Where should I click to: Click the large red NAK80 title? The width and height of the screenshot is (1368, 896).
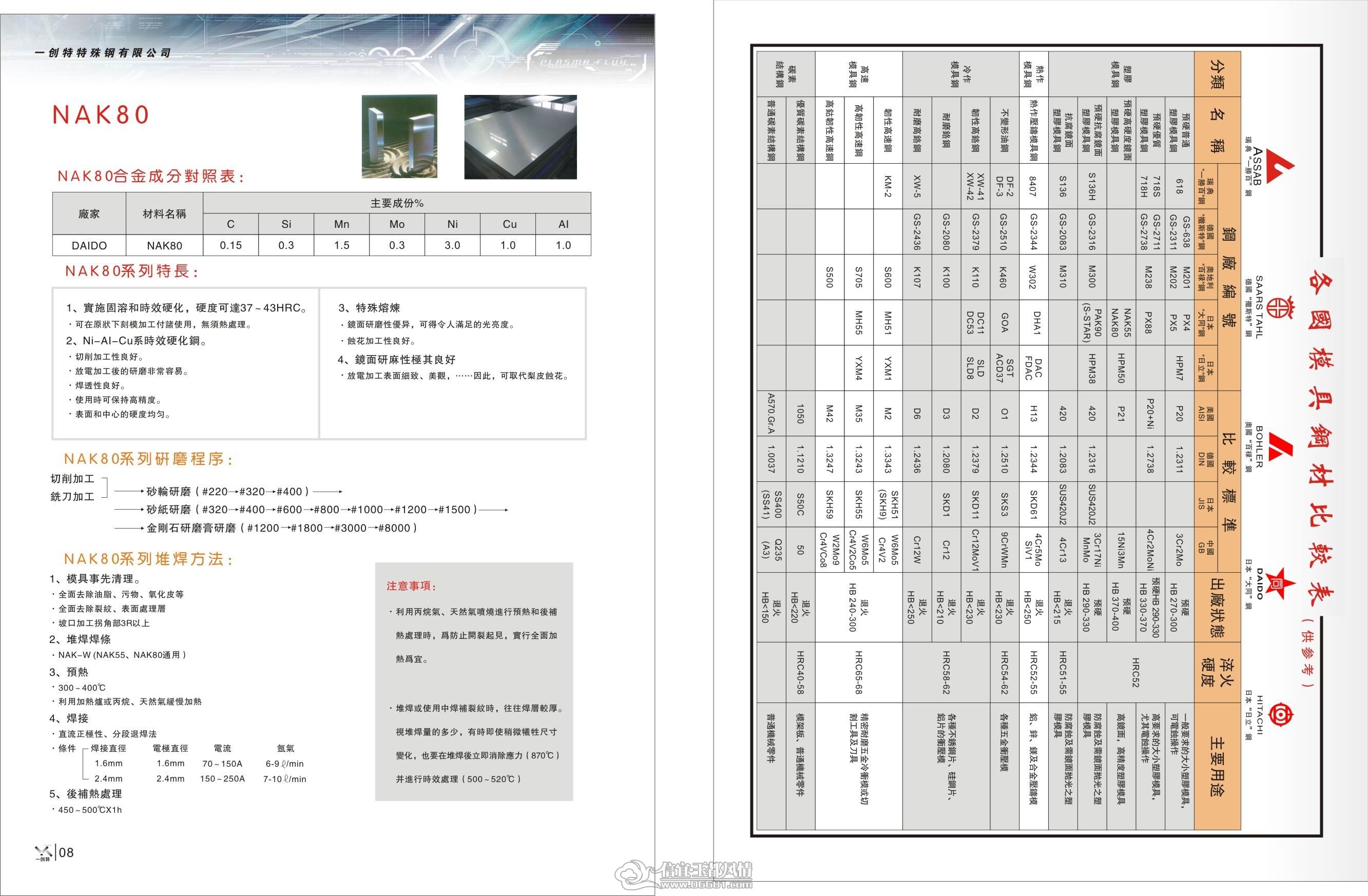pos(101,115)
